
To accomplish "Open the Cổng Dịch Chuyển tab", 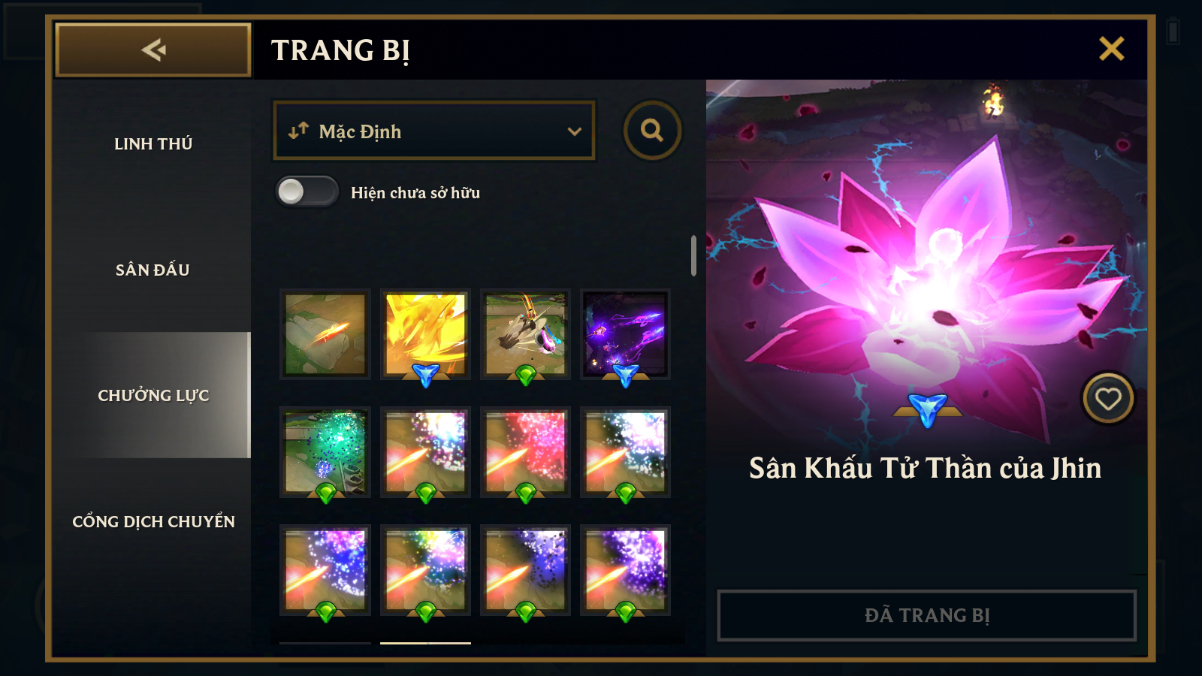I will click(x=153, y=522).
